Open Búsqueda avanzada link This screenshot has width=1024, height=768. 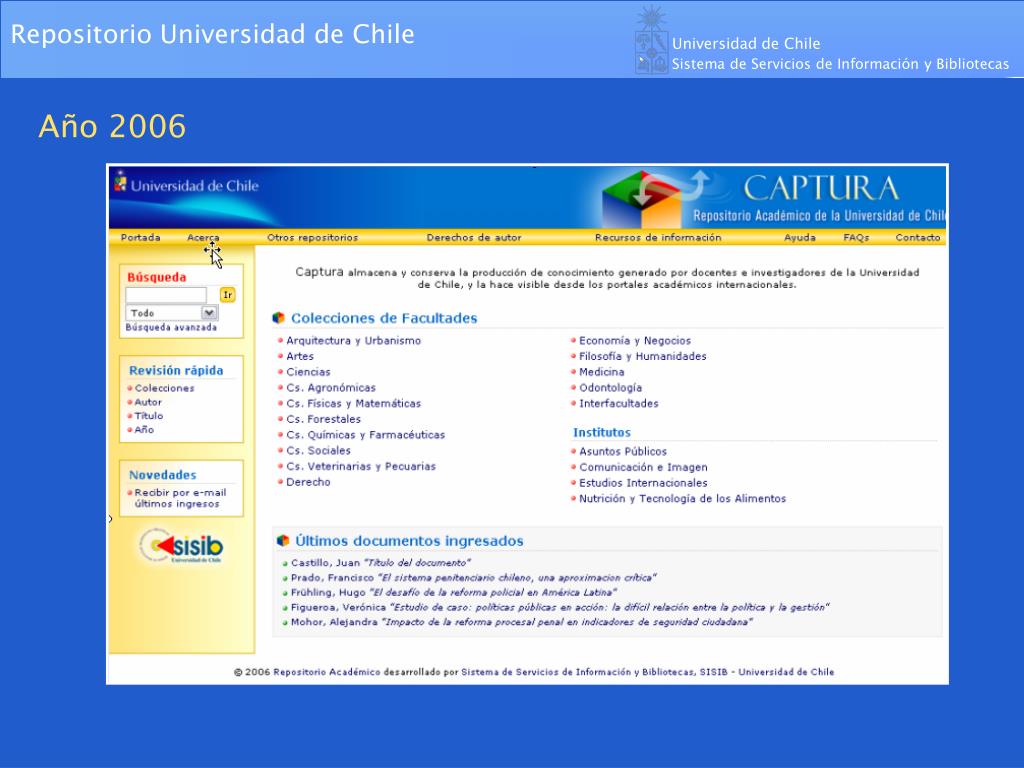click(171, 327)
